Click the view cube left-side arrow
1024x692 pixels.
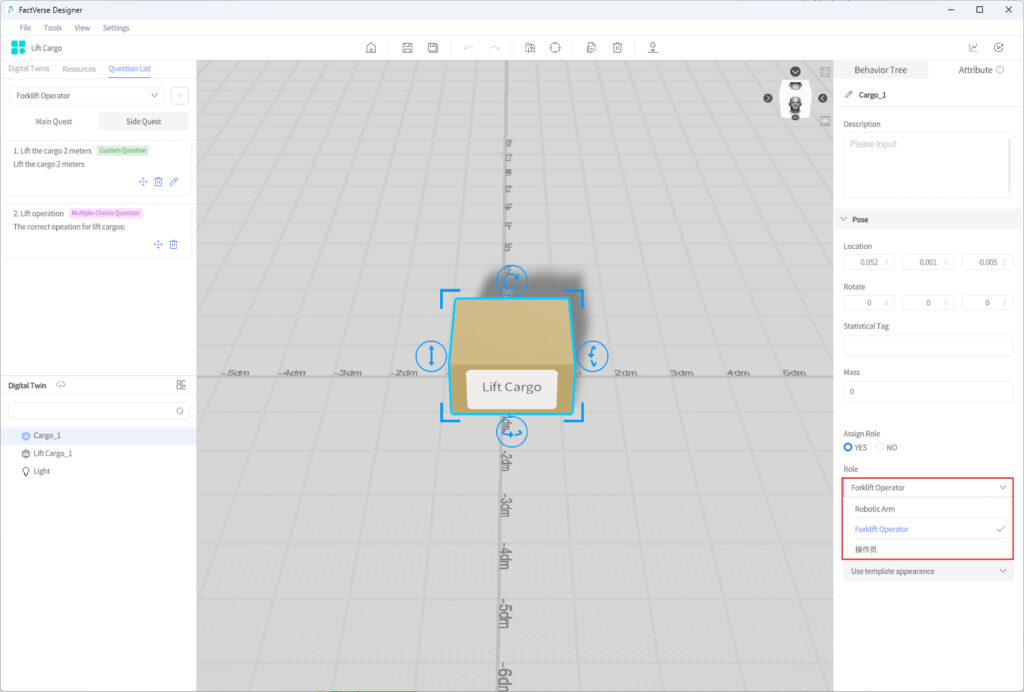click(768, 98)
